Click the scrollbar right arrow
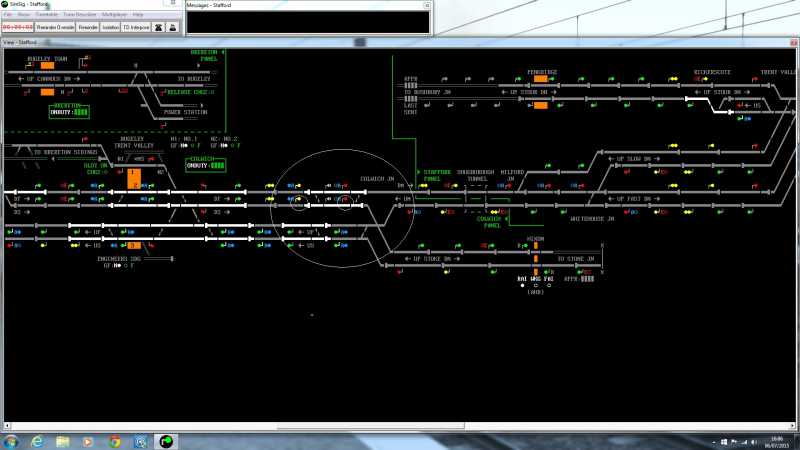Viewport: 800px width, 450px height. 793,426
